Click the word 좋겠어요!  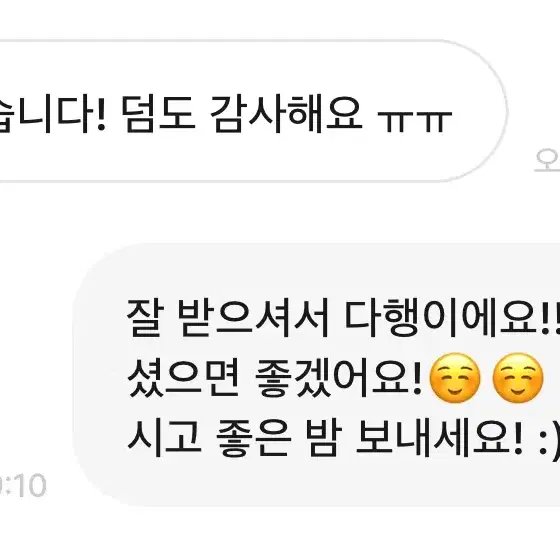pyautogui.click(x=339, y=378)
